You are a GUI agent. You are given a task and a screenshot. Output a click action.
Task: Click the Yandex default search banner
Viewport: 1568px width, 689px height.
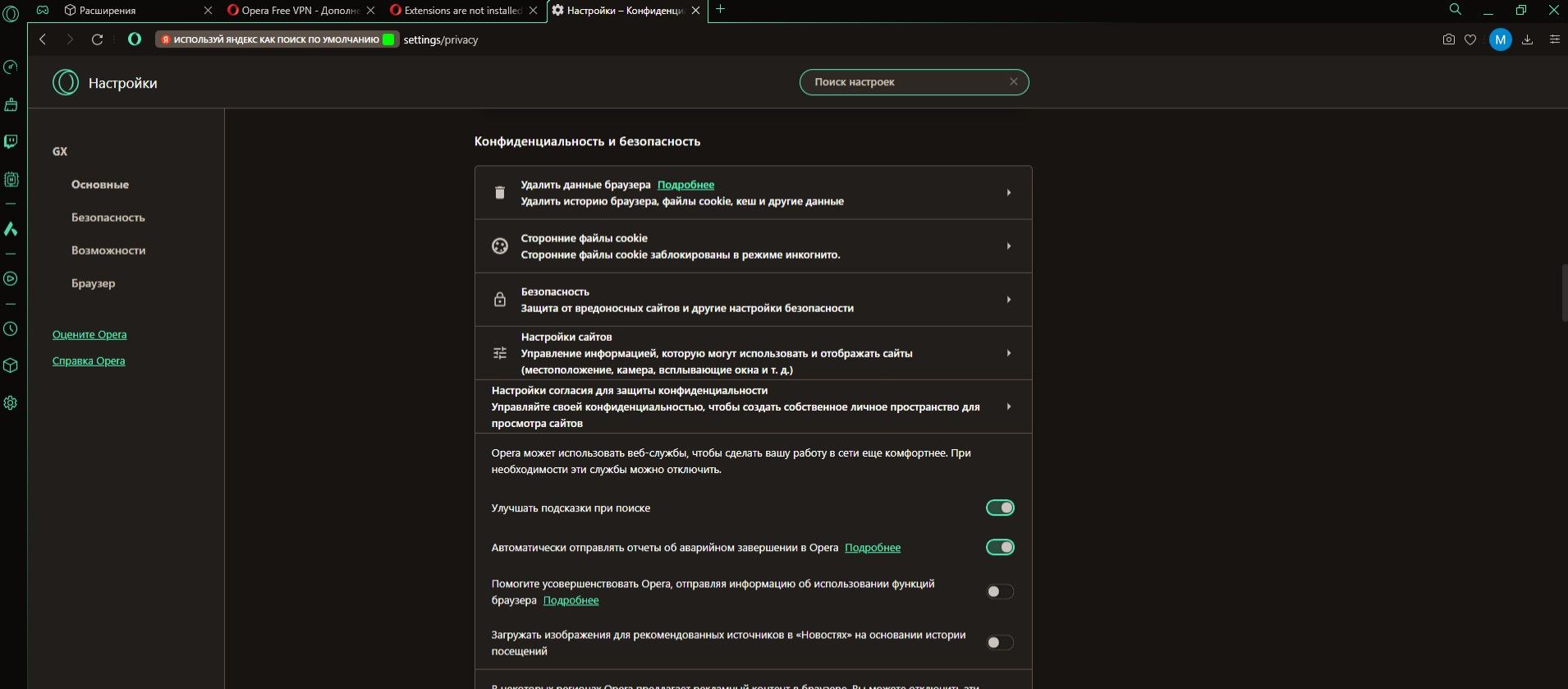277,39
